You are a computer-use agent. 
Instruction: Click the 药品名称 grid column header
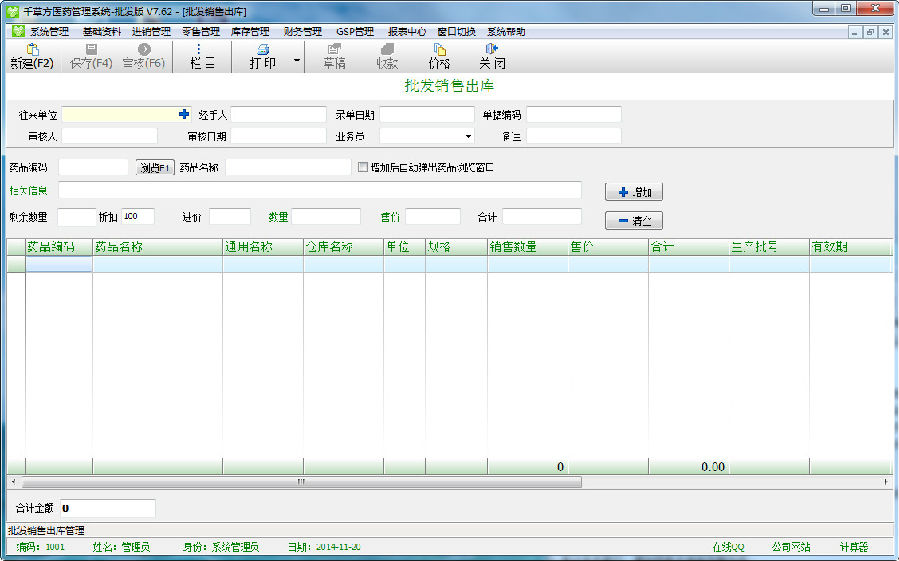[157, 247]
